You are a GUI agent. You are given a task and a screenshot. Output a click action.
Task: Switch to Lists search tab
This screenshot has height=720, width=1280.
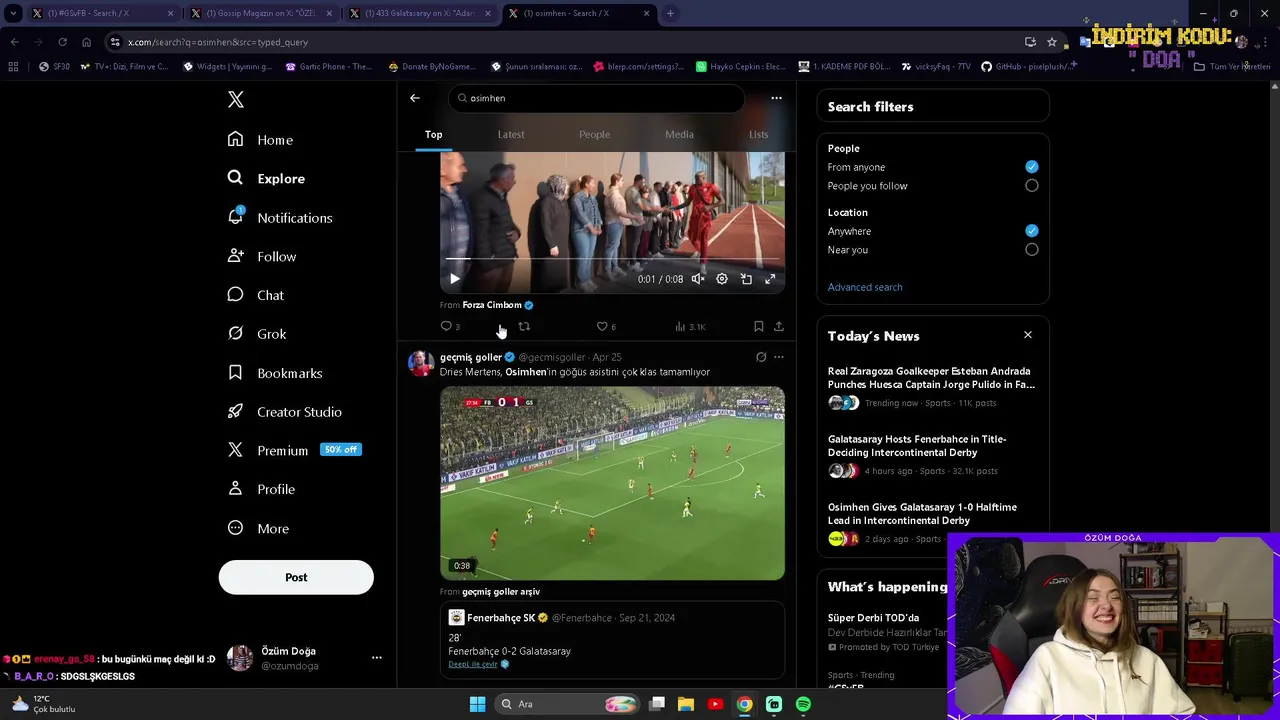(x=758, y=134)
